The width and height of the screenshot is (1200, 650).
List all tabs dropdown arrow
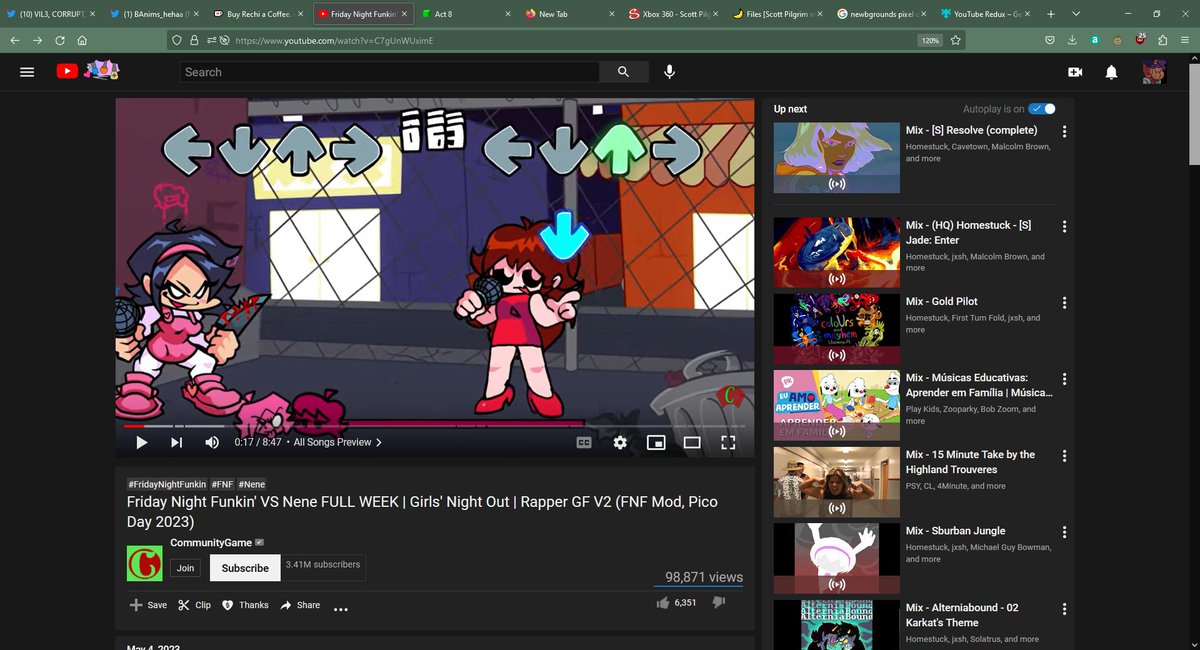[1075, 14]
